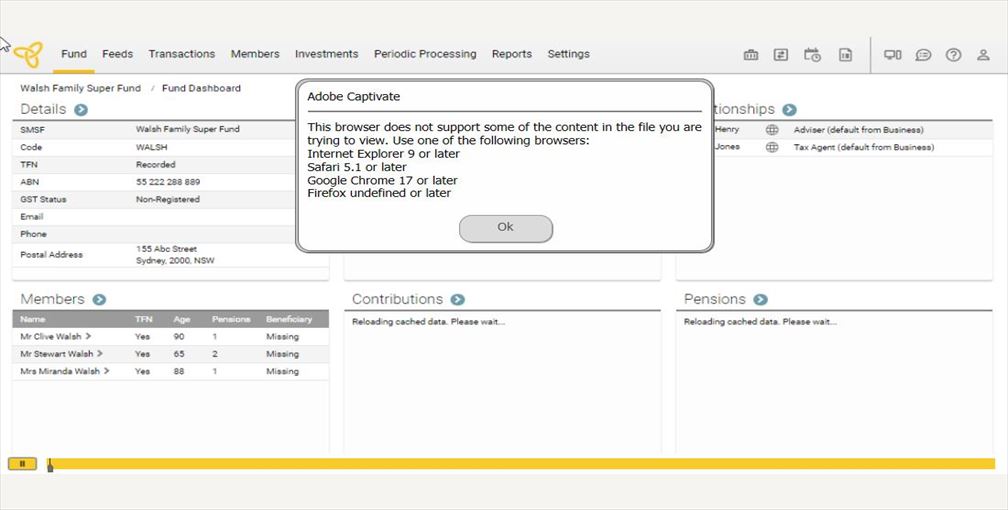Click Tax Agent (default from Business) text

pyautogui.click(x=864, y=147)
